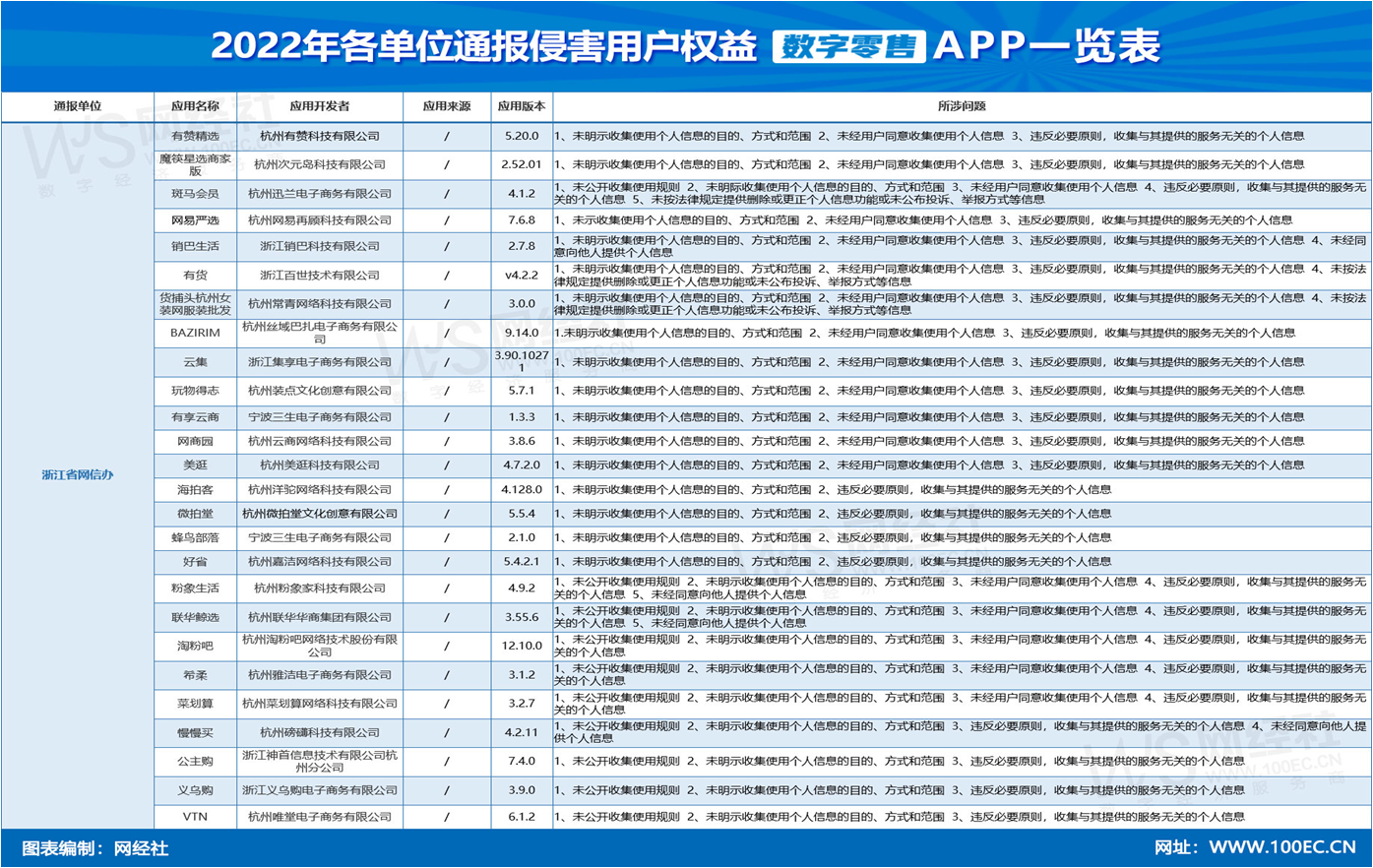Viewport: 1373px width, 868px height.
Task: Click developer 杭州唯堂电子商务有限公司
Action: (x=320, y=817)
